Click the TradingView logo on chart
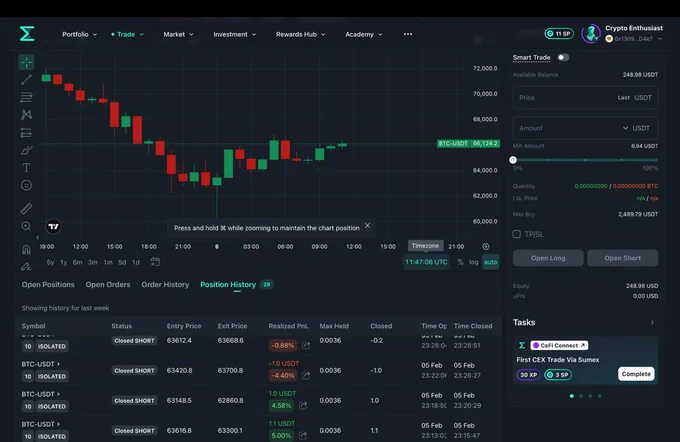Viewport: 680px width, 442px height. coord(53,226)
